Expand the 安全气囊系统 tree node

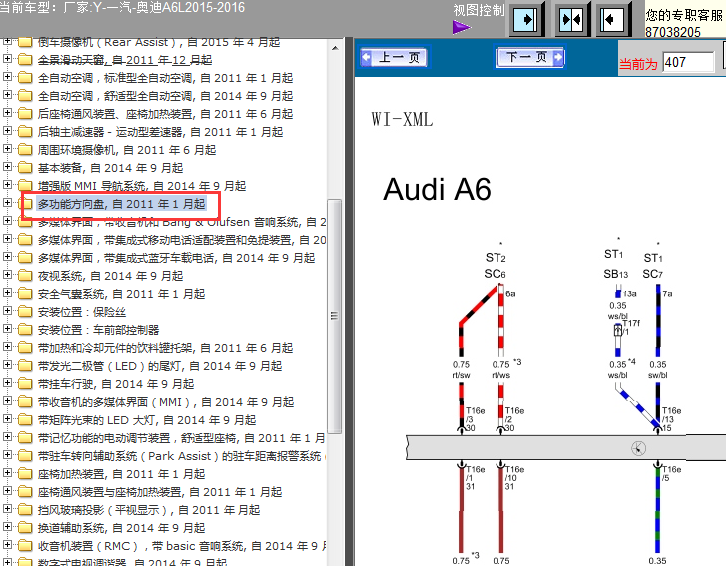(7, 293)
